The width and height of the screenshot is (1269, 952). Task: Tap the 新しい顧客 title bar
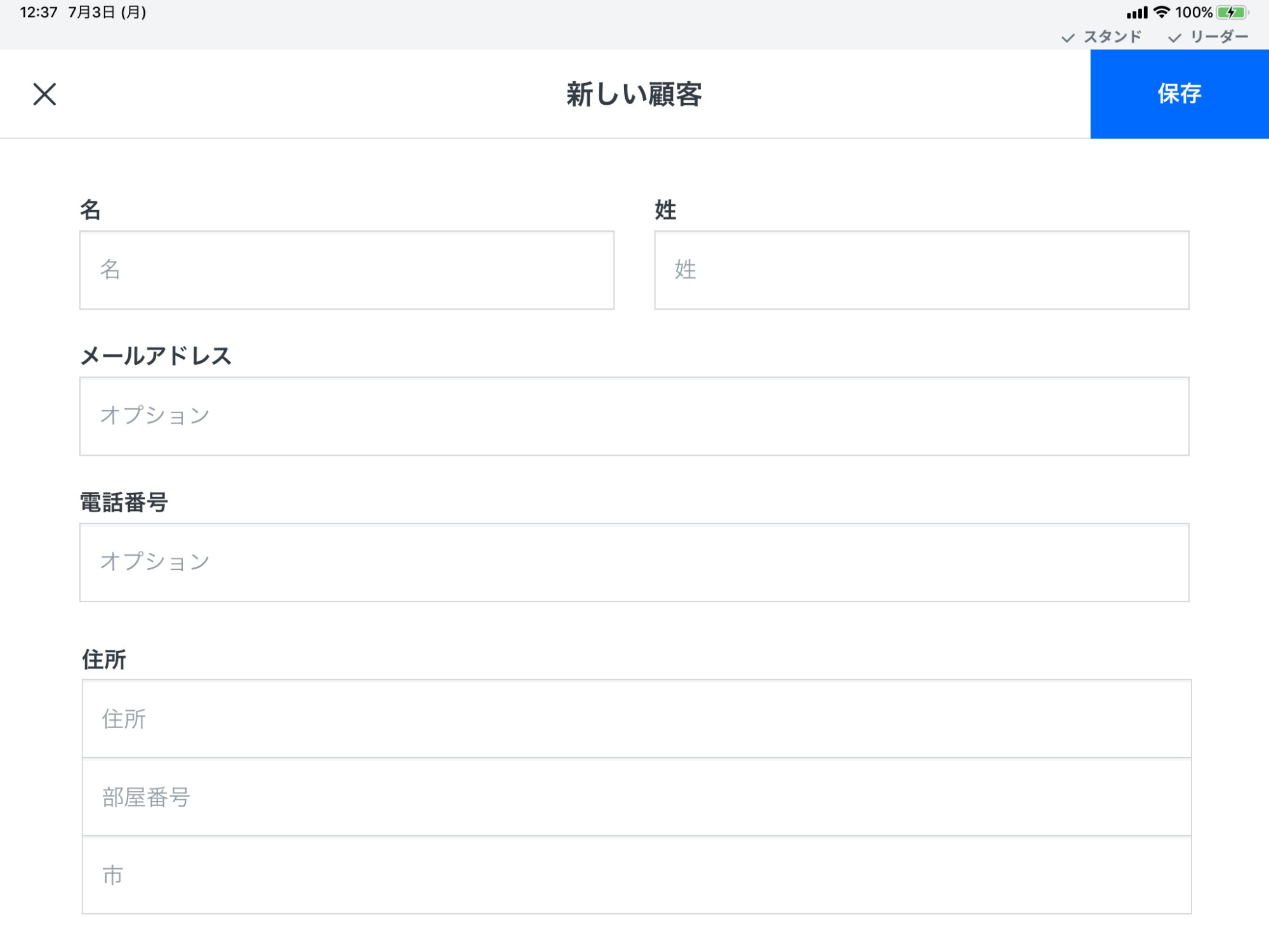click(x=634, y=95)
